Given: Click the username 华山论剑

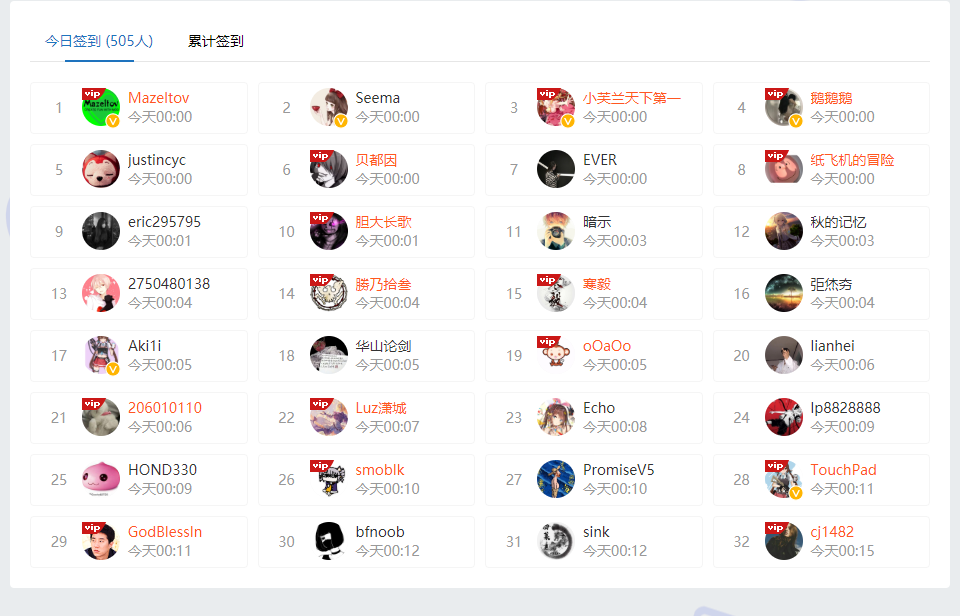Looking at the screenshot, I should (383, 346).
